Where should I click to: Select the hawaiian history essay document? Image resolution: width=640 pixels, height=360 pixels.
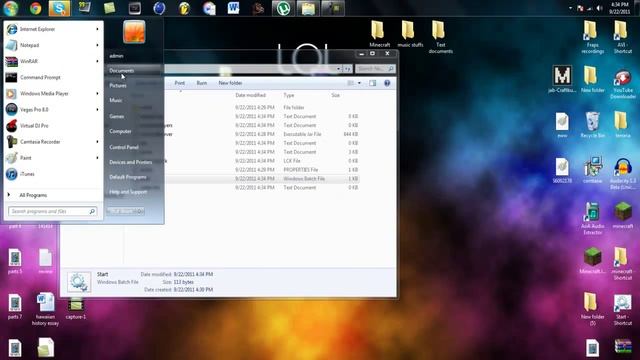tap(45, 309)
